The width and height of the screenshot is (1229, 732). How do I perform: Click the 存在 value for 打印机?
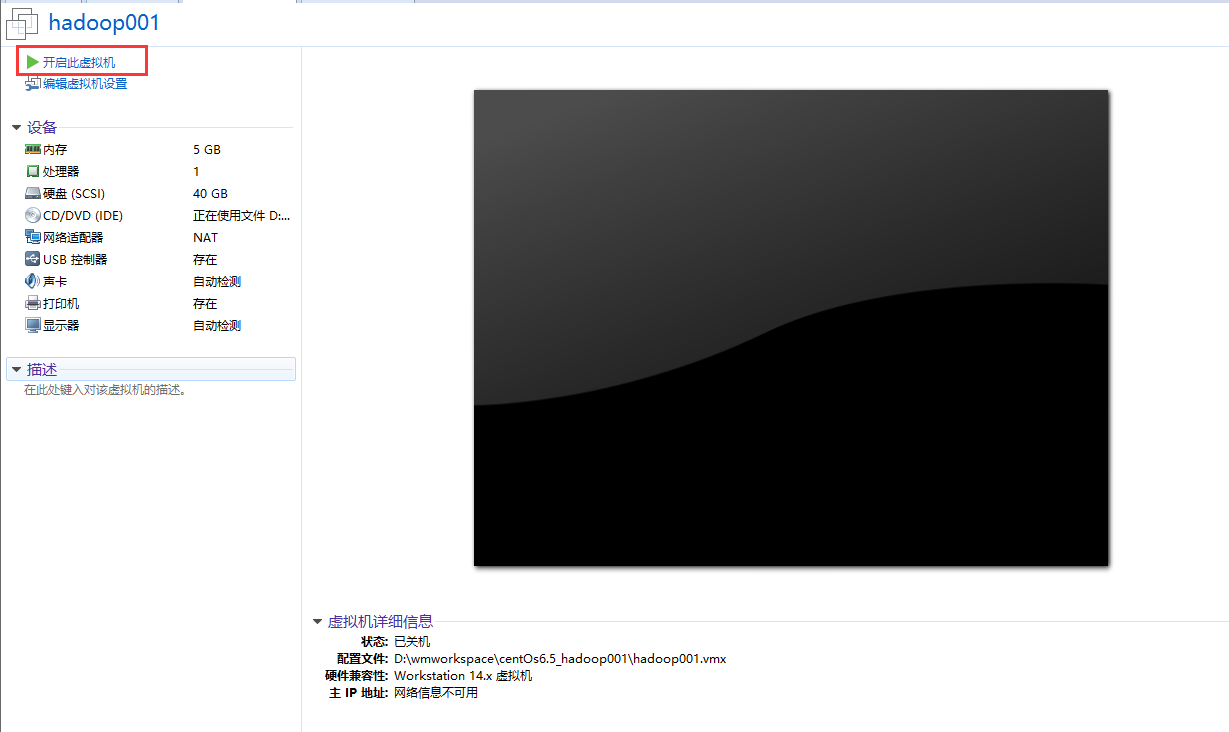tap(205, 303)
